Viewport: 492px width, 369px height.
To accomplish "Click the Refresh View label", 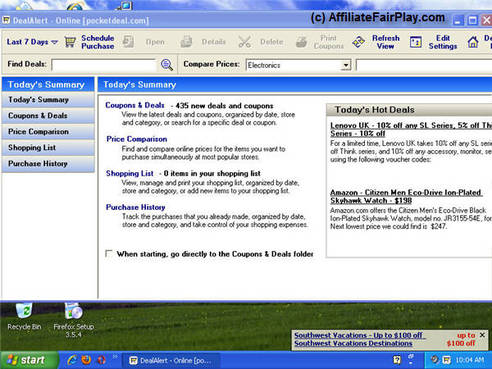I will click(386, 42).
